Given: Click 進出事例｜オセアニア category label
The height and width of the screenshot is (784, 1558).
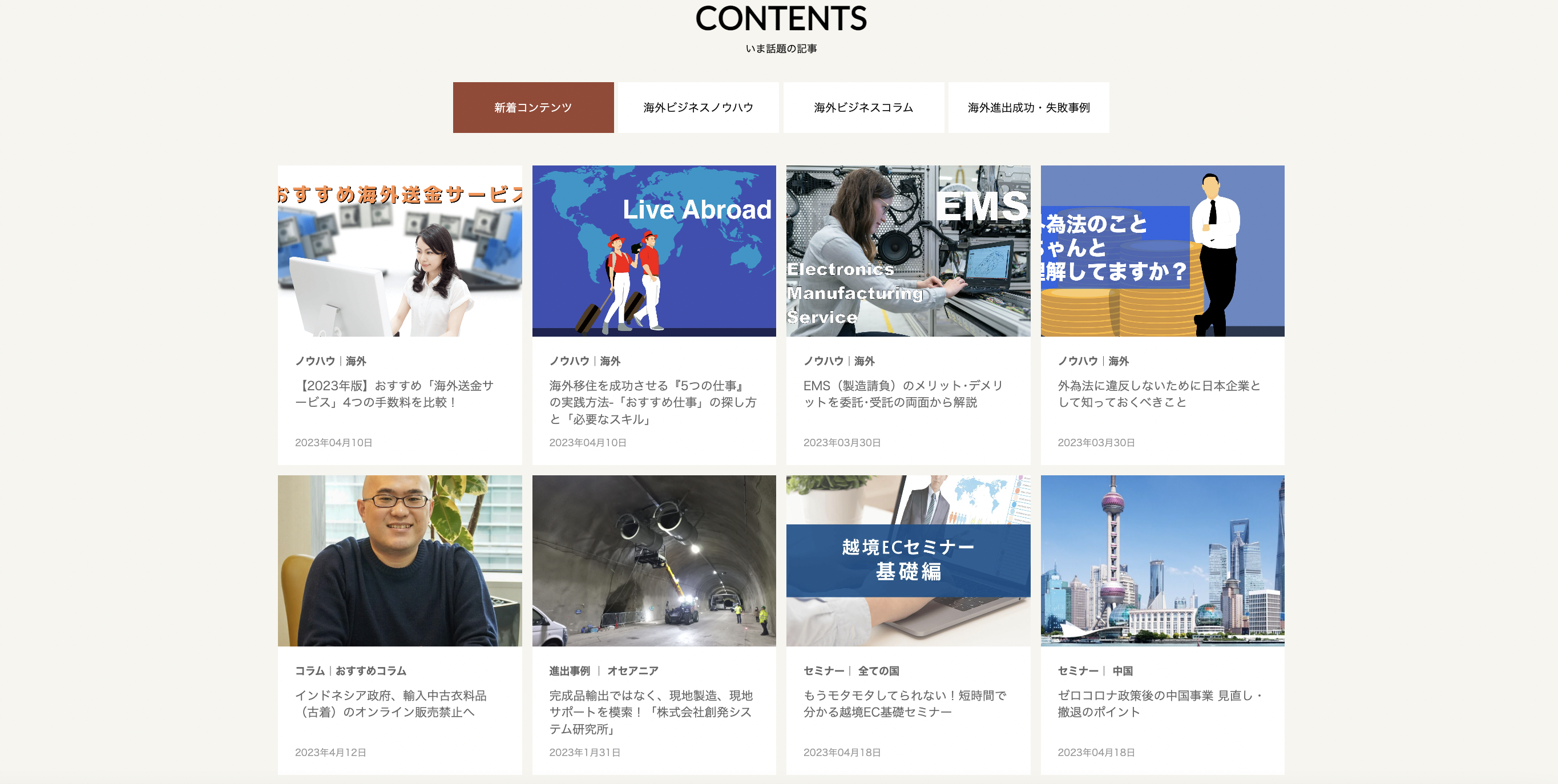Looking at the screenshot, I should click(604, 671).
